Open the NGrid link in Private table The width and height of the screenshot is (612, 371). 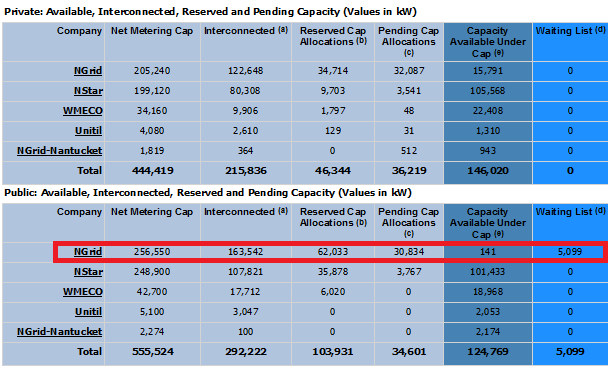pos(88,71)
